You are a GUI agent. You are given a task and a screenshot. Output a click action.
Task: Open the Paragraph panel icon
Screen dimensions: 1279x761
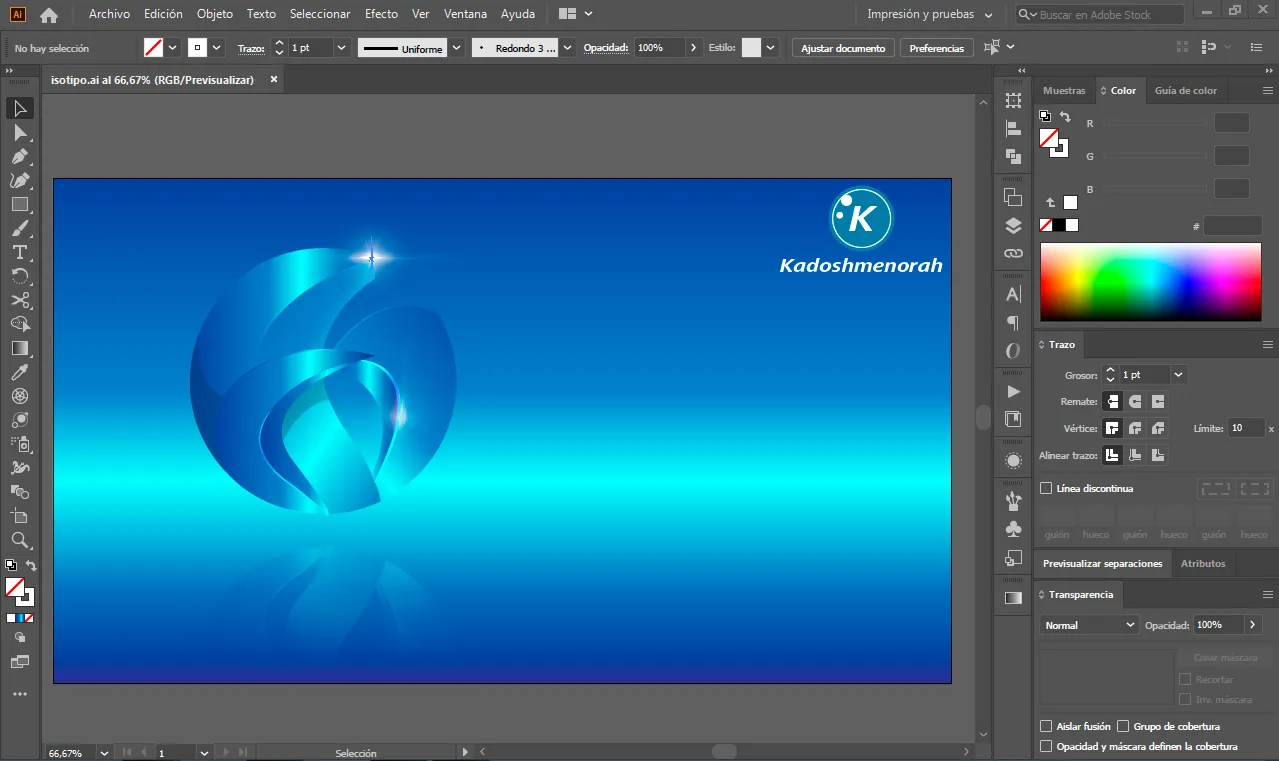1013,323
